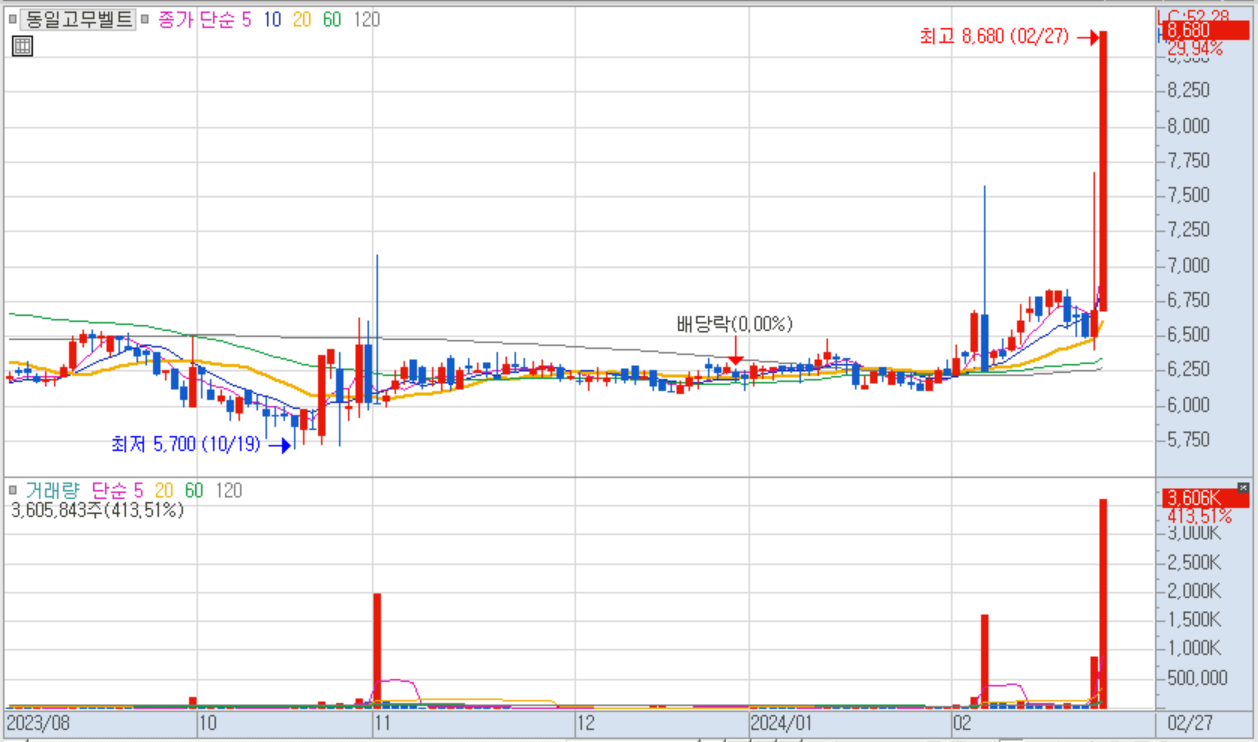This screenshot has height=742, width=1258.
Task: Click the 거래량 volume indicator label
Action: (52, 491)
